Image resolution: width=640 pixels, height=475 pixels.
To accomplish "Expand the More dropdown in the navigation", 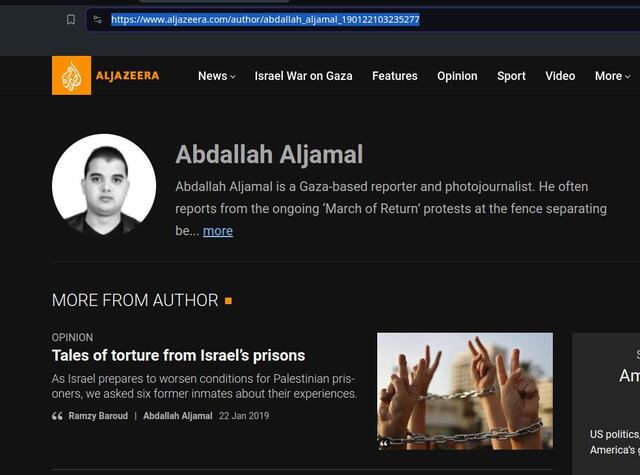I will (612, 76).
